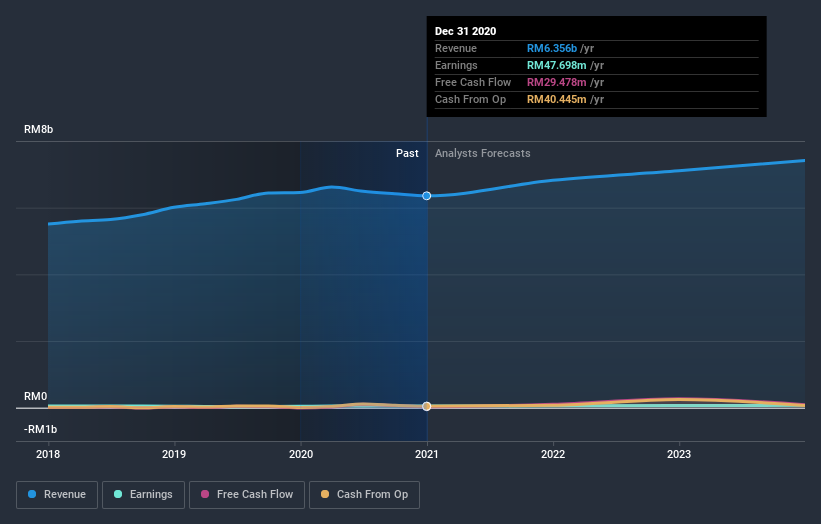Click the 2022 x-axis label

pyautogui.click(x=553, y=454)
